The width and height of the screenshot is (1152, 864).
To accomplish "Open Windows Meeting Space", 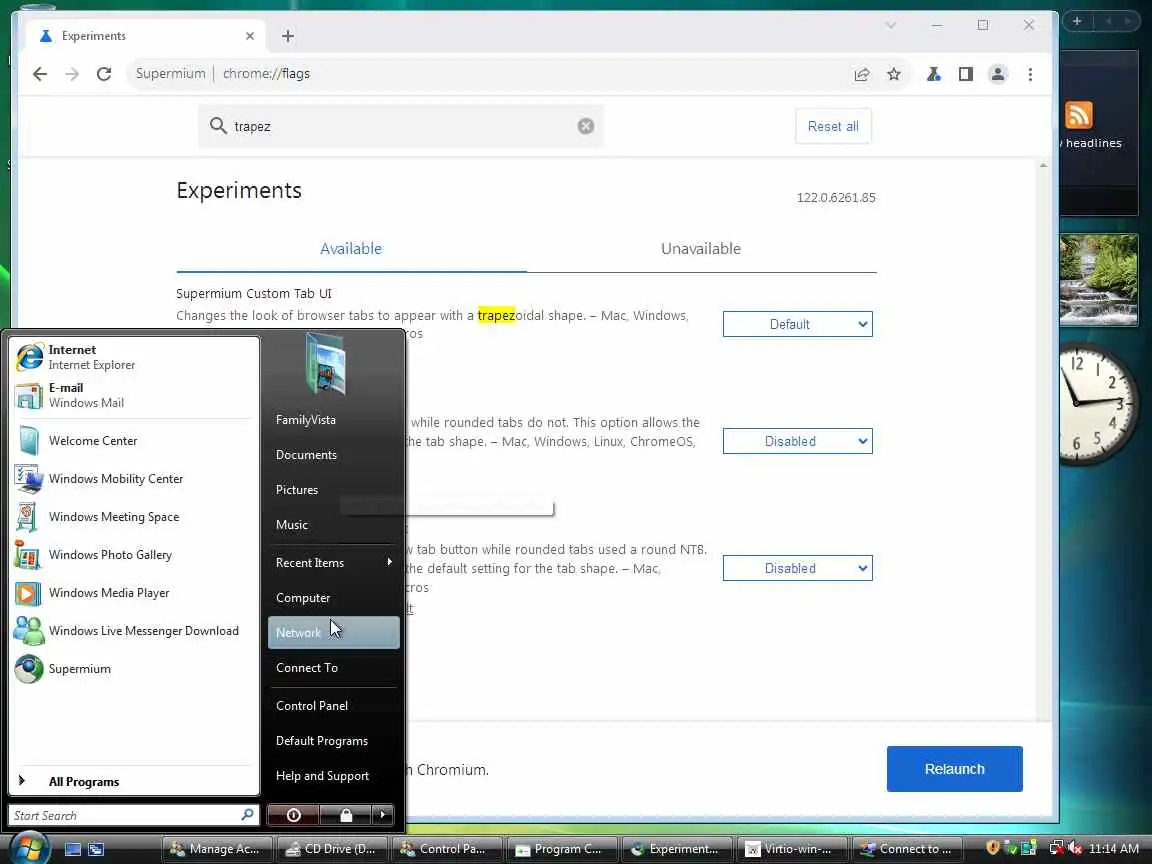I will 134,516.
